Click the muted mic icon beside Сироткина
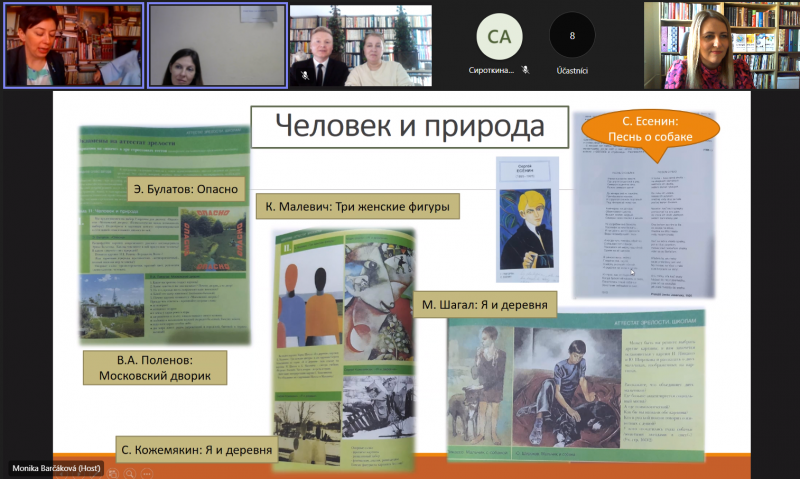800x479 pixels. click(x=537, y=71)
